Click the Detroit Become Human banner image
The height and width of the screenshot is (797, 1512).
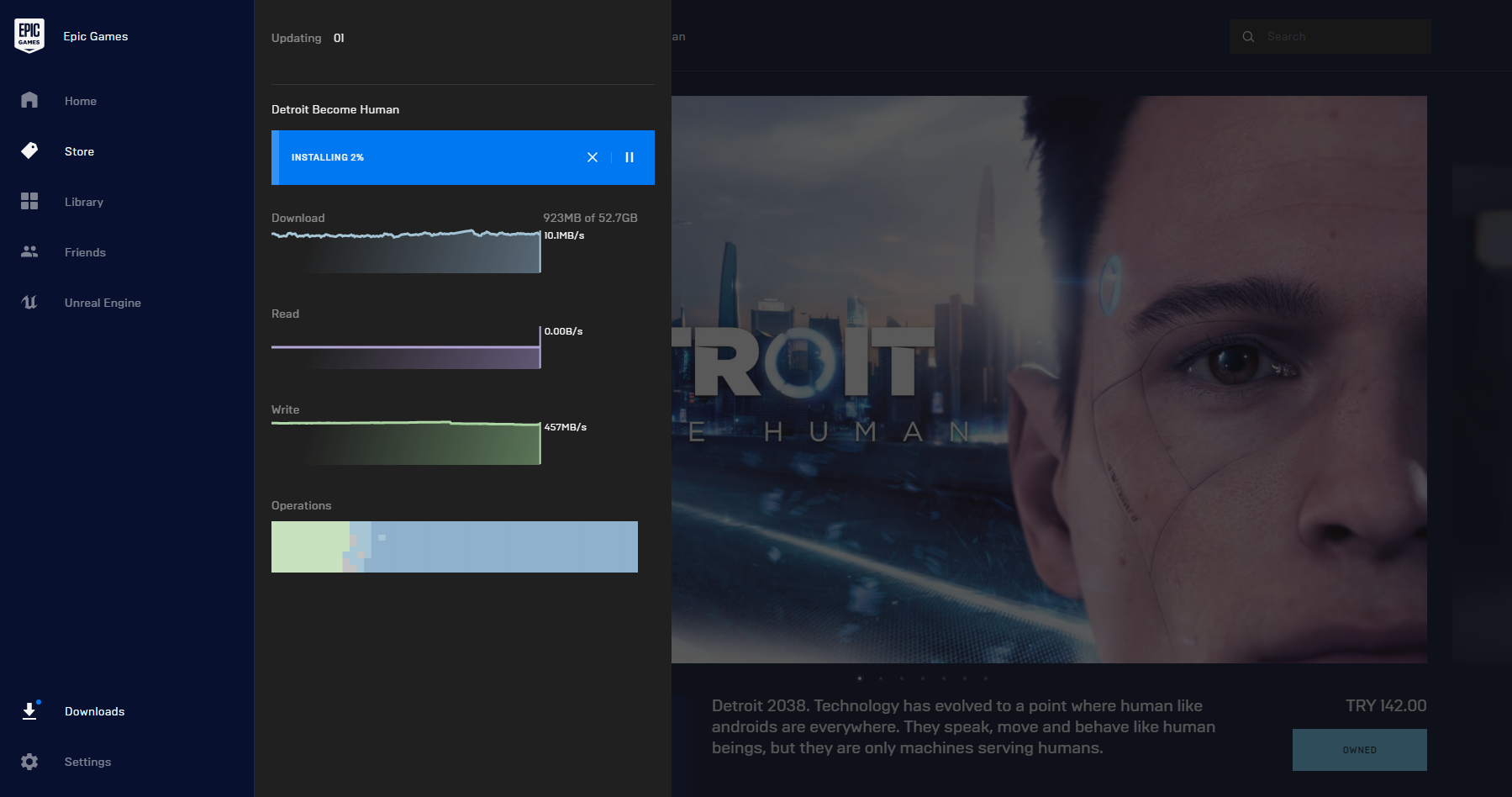tap(1049, 378)
